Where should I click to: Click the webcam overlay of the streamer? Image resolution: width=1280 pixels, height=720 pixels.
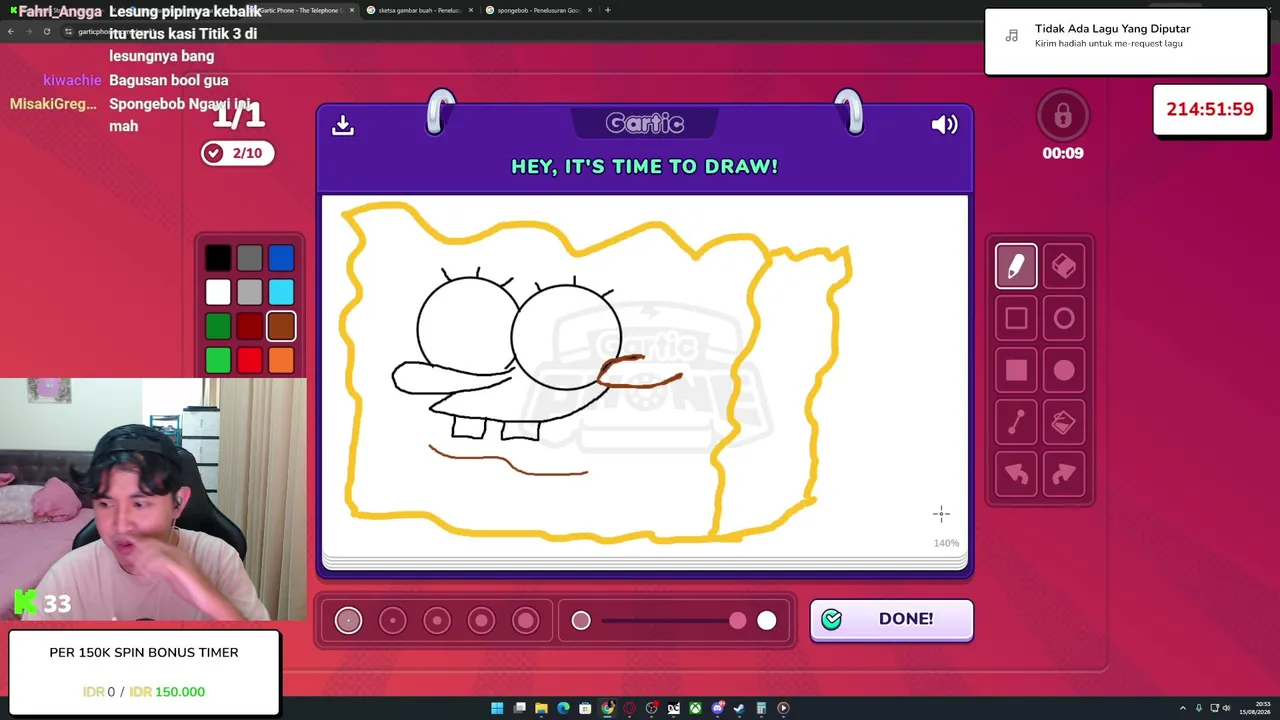pos(153,500)
